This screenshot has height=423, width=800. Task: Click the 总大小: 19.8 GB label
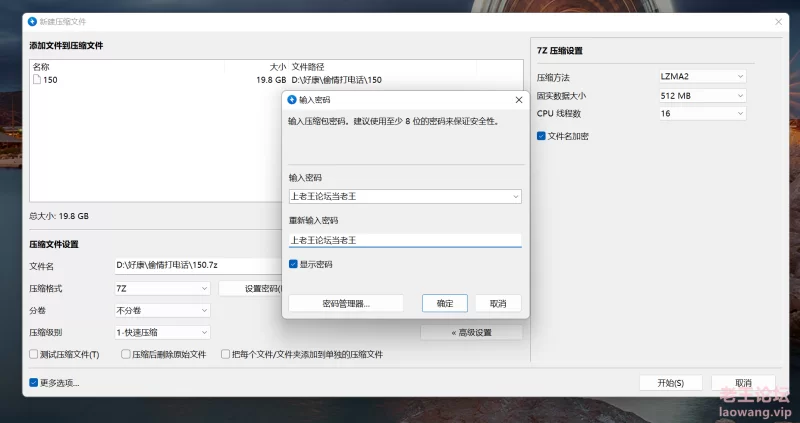(59, 216)
